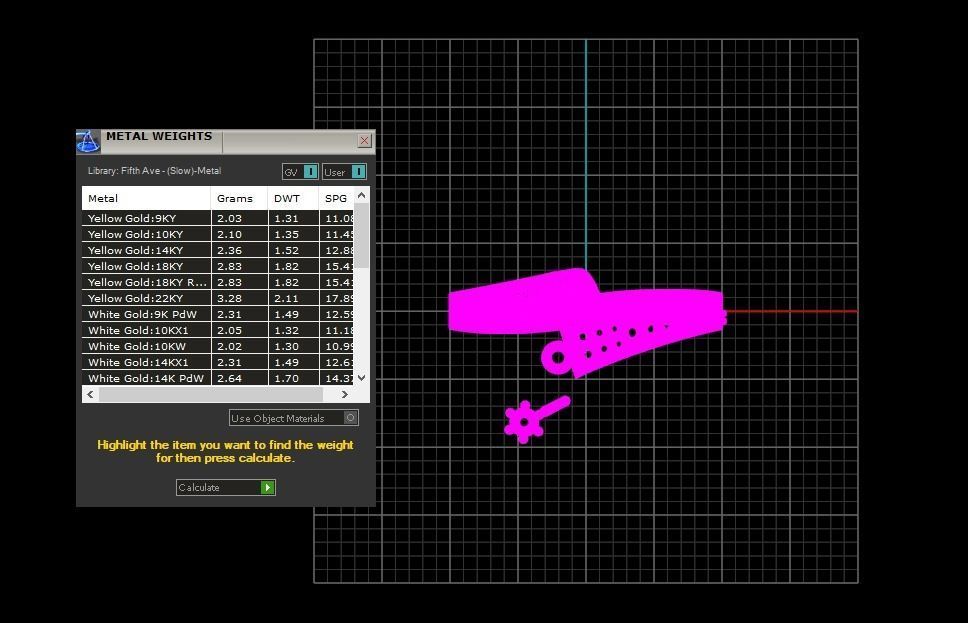Viewport: 968px width, 623px height.
Task: Select the Yellow Gold:14KY row
Action: [x=218, y=250]
